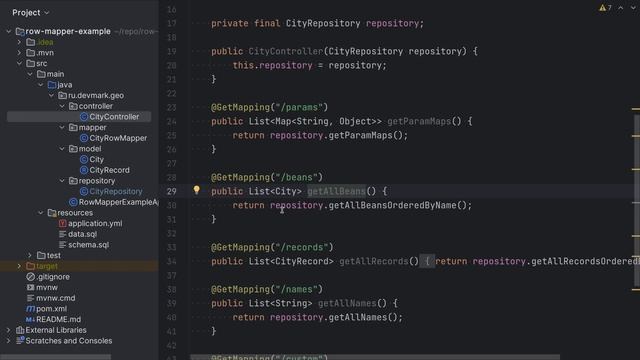The width and height of the screenshot is (640, 360).
Task: Click the target folder icon
Action: click(x=31, y=266)
